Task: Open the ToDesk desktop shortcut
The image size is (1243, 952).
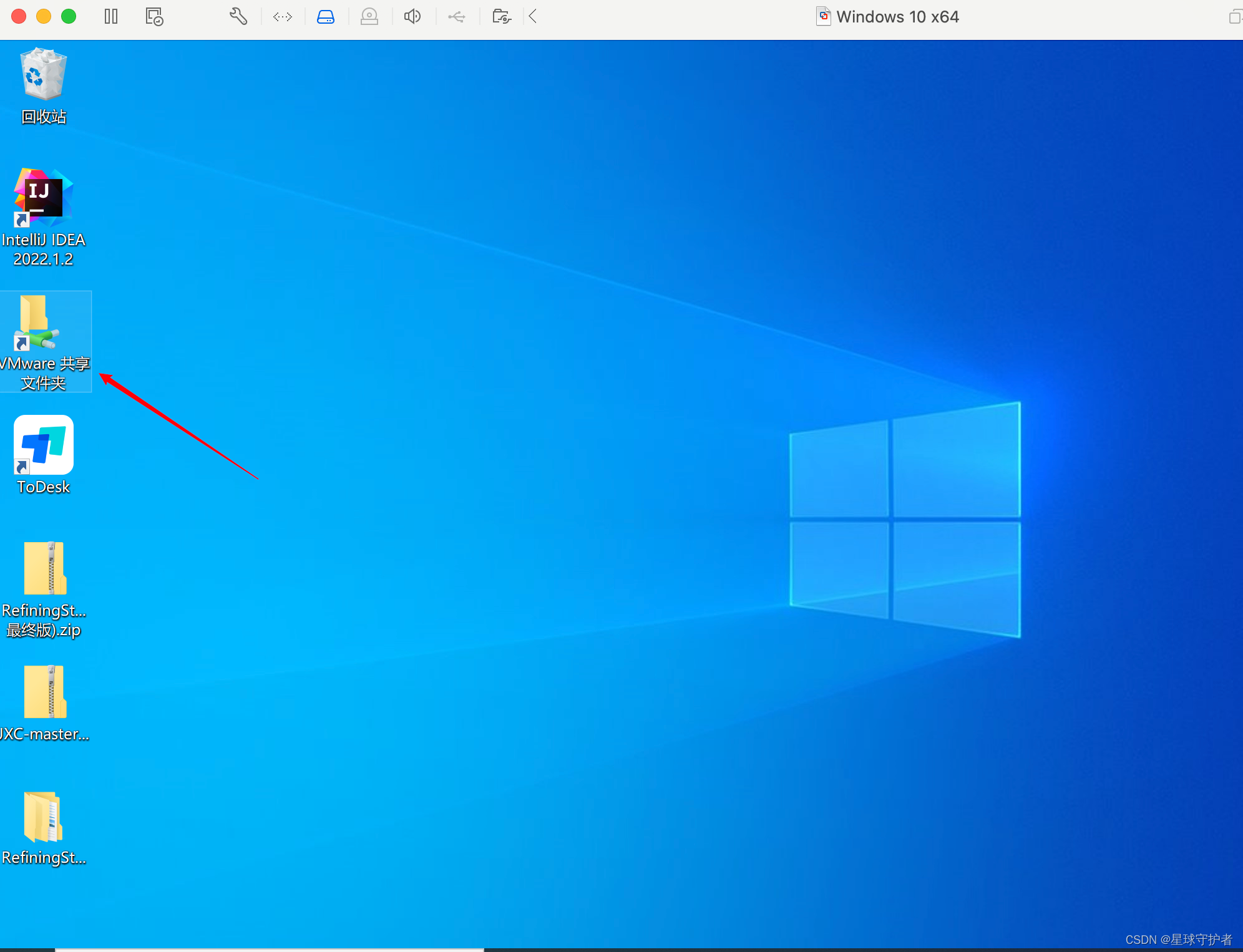Action: click(44, 455)
